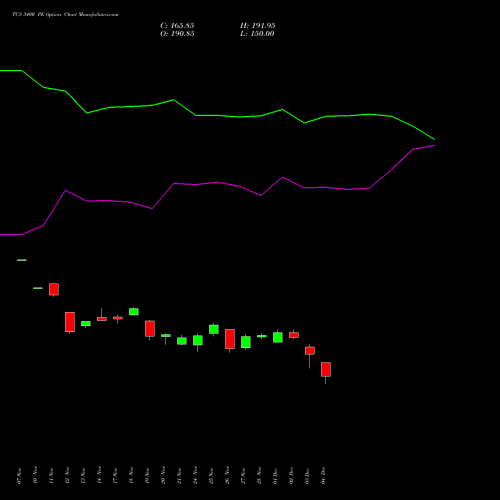The height and width of the screenshot is (500, 500).
Task: Click the '21 Nov' date label
Action: [x=179, y=476]
